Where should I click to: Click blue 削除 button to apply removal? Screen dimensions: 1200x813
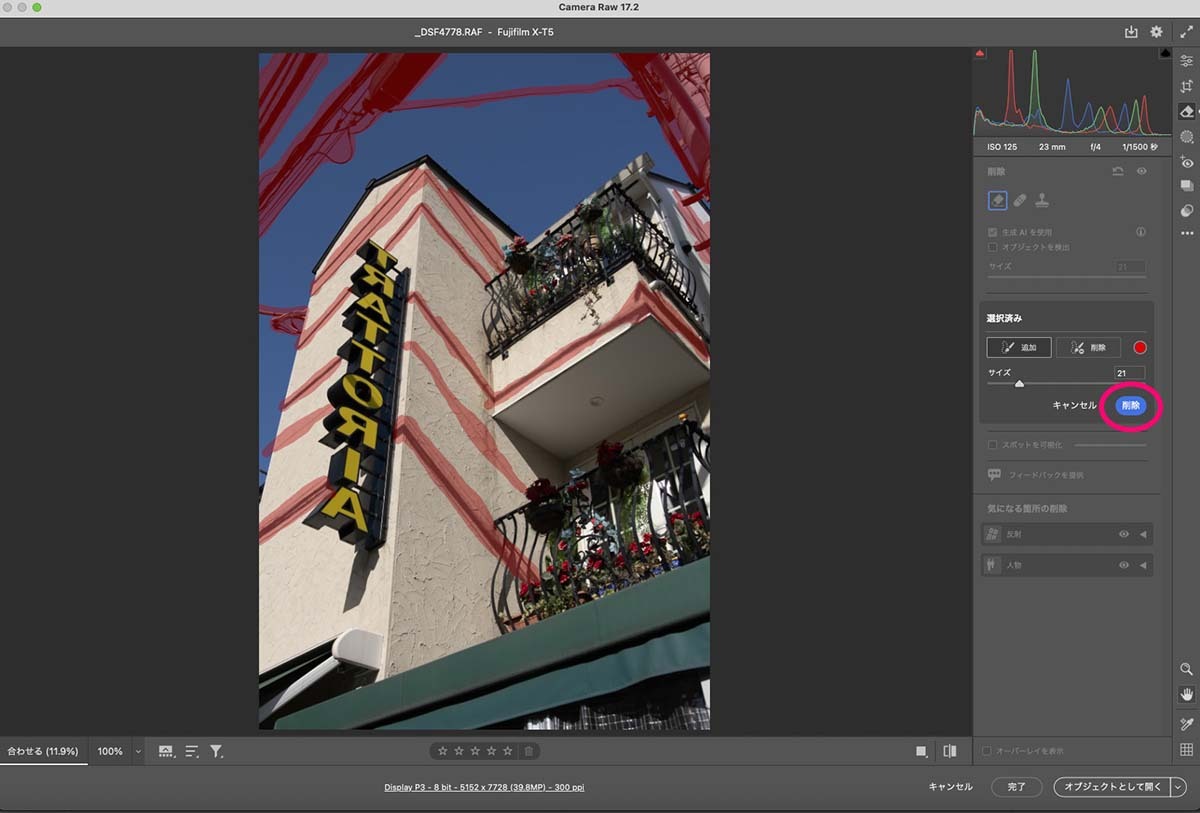pos(1131,405)
